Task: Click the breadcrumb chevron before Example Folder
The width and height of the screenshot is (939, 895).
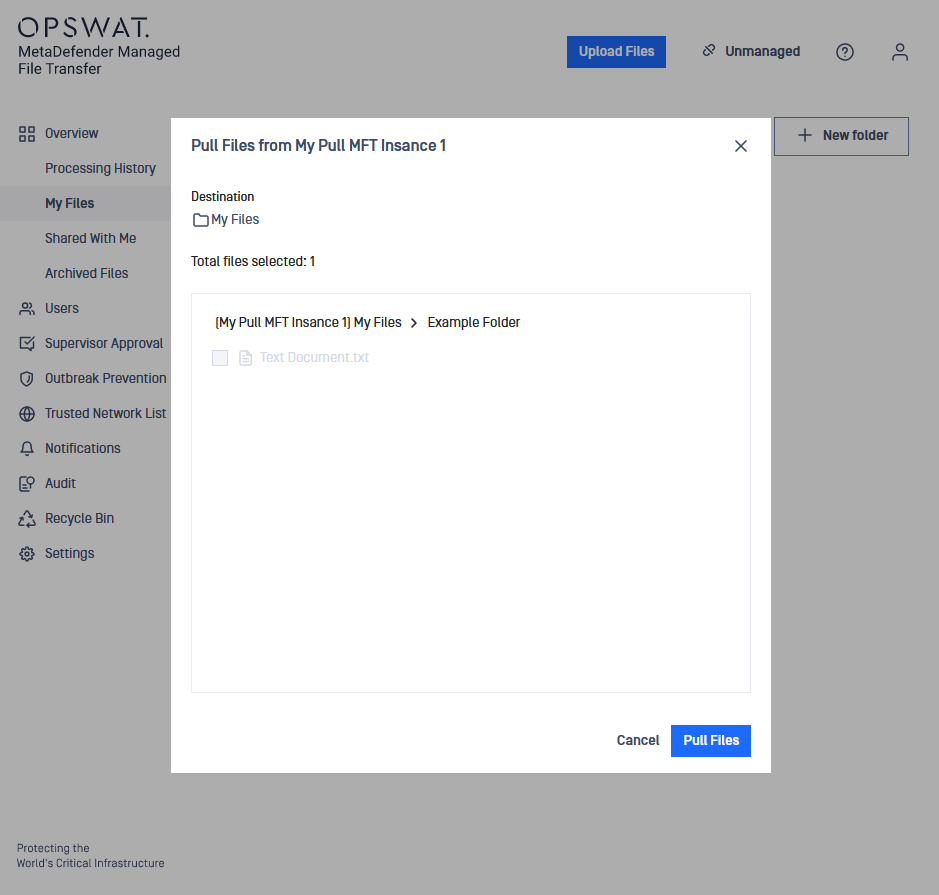Action: 414,323
